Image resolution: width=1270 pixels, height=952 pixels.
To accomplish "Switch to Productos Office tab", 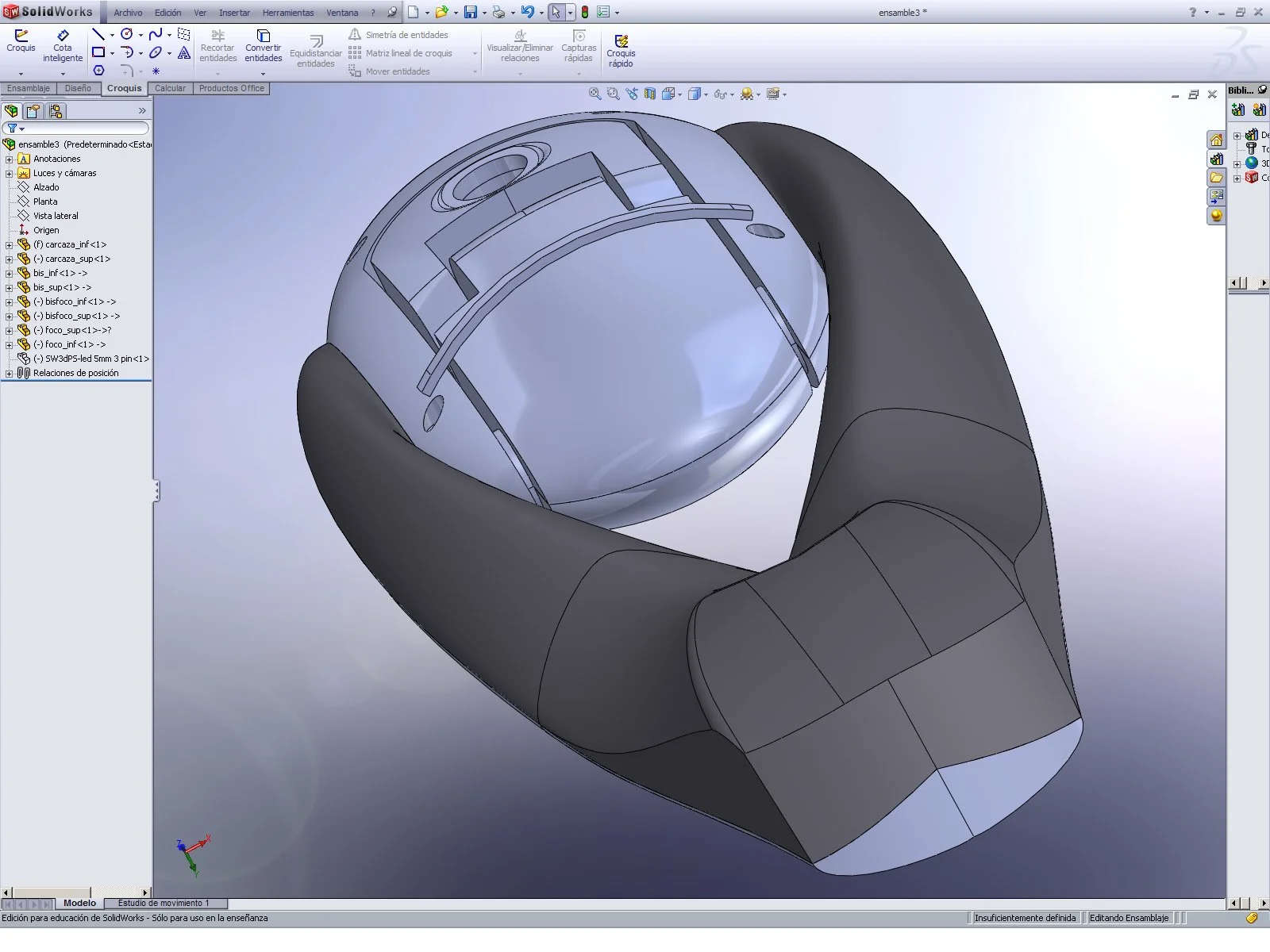I will (x=232, y=88).
